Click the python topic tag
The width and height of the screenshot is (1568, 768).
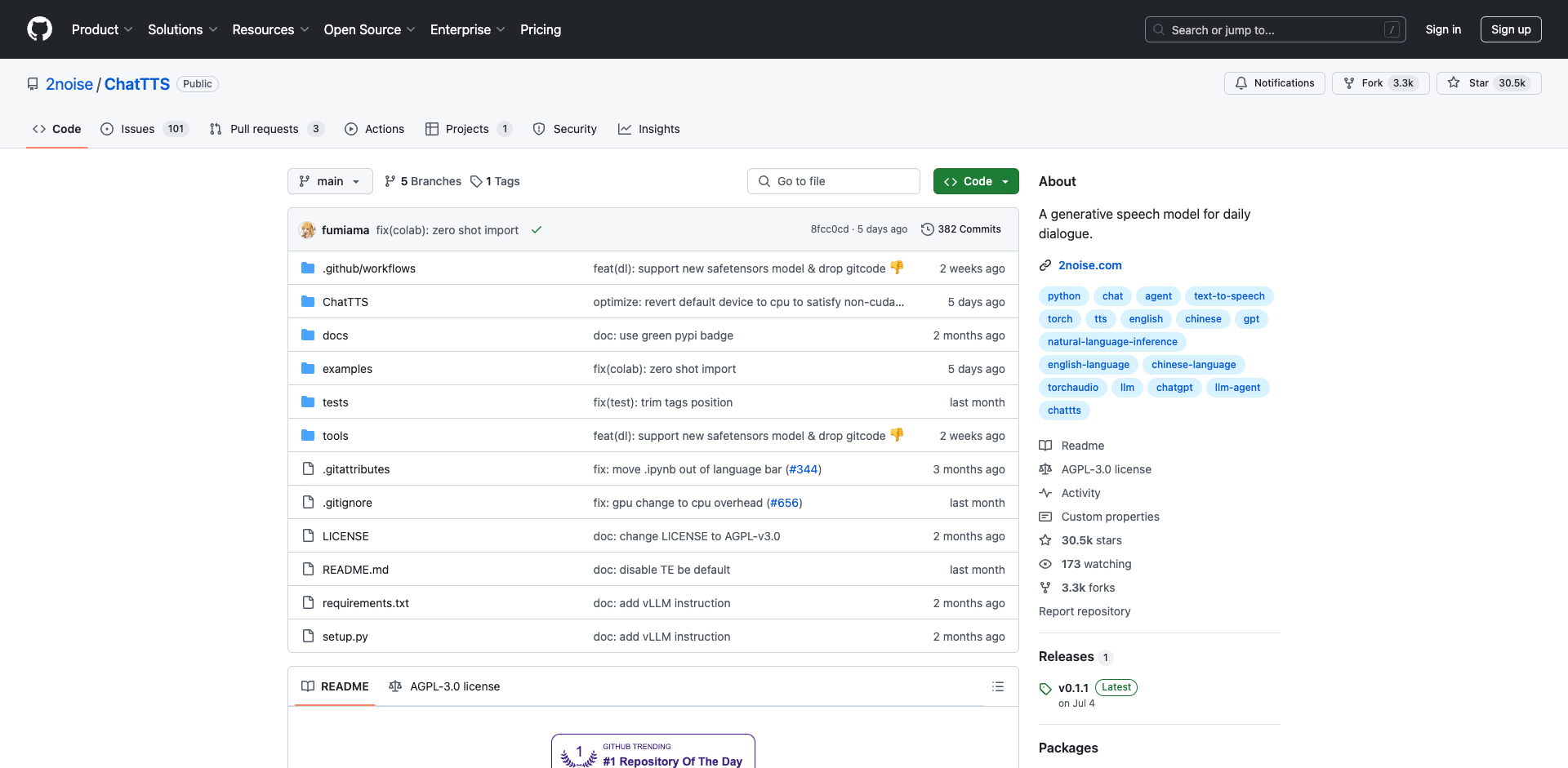point(1064,296)
